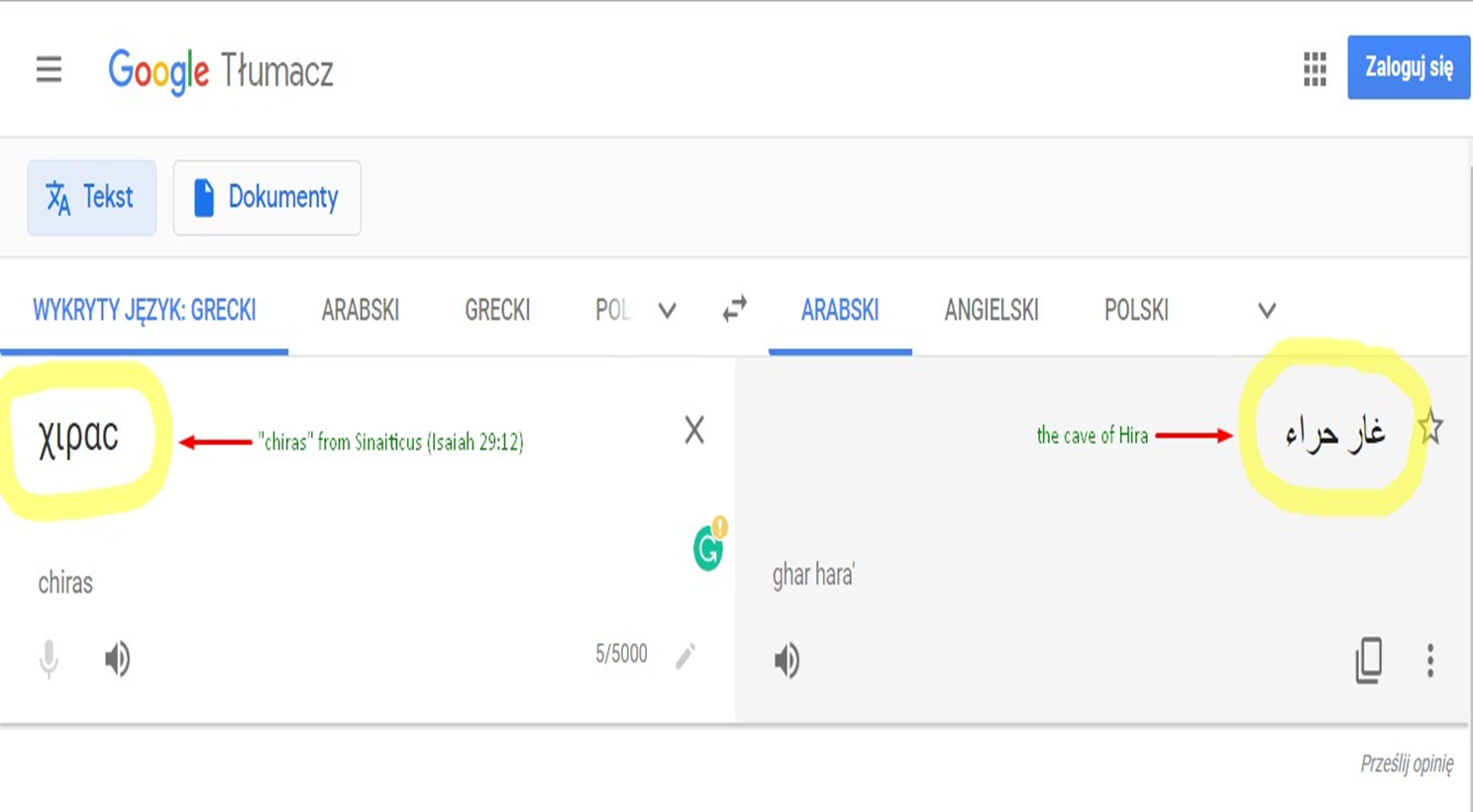Screen dimensions: 1473x812
Task: Select ARABSKI as source language
Action: pos(361,311)
